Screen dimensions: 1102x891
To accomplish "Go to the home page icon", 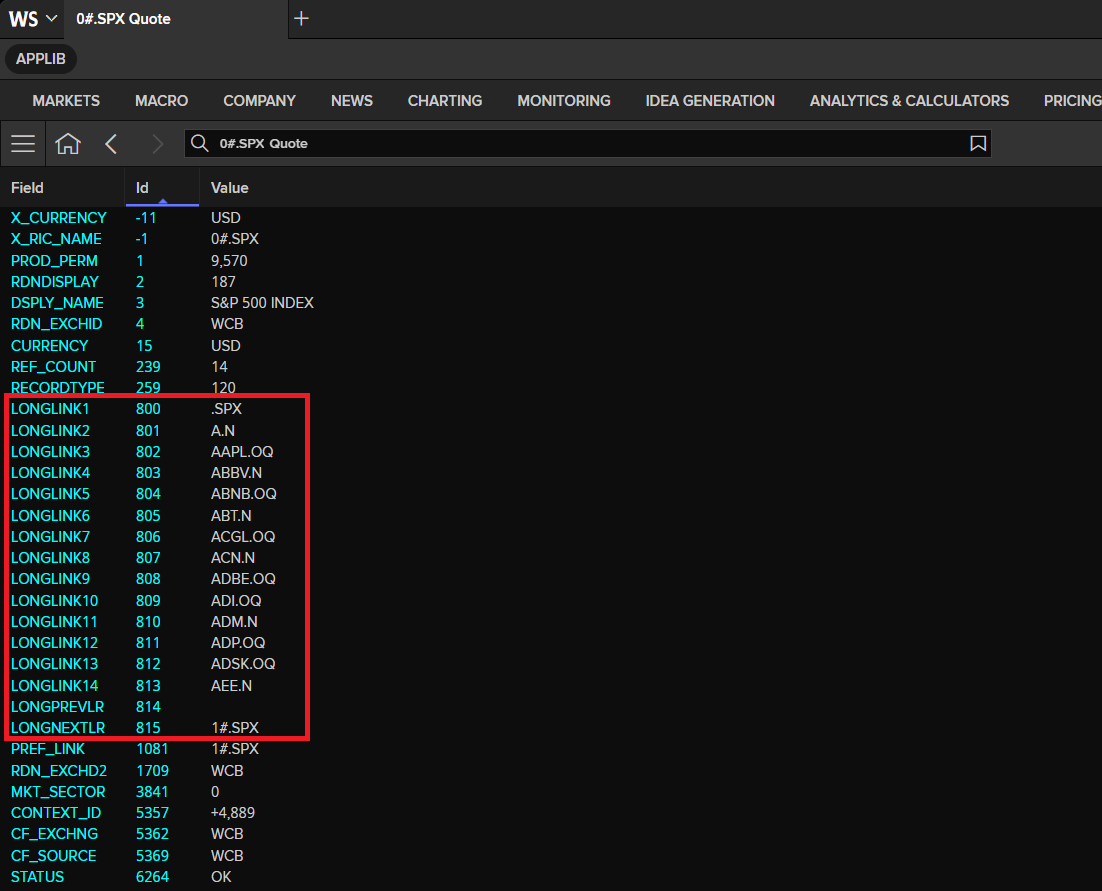I will click(x=68, y=143).
